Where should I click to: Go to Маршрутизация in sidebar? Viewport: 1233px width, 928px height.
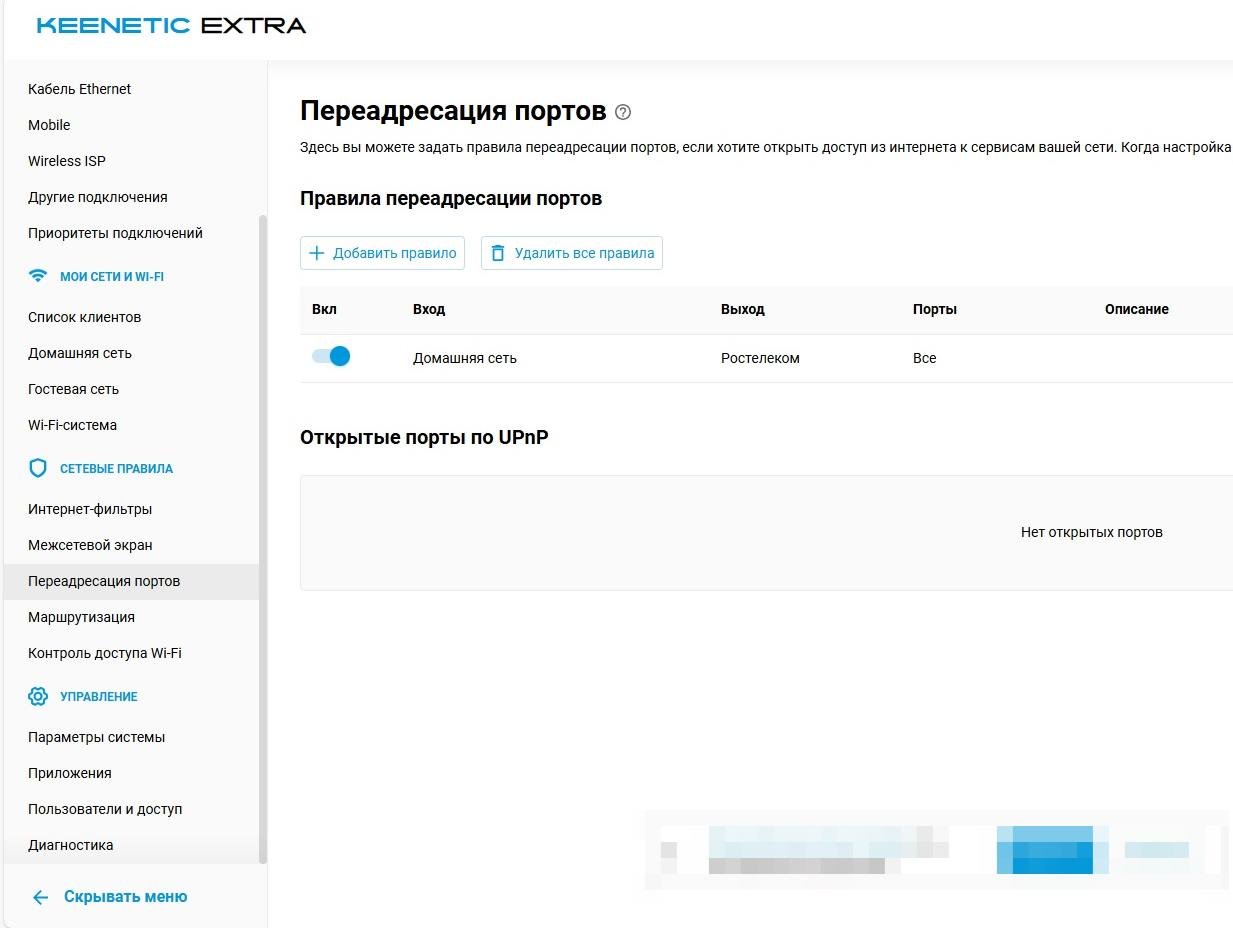(81, 617)
